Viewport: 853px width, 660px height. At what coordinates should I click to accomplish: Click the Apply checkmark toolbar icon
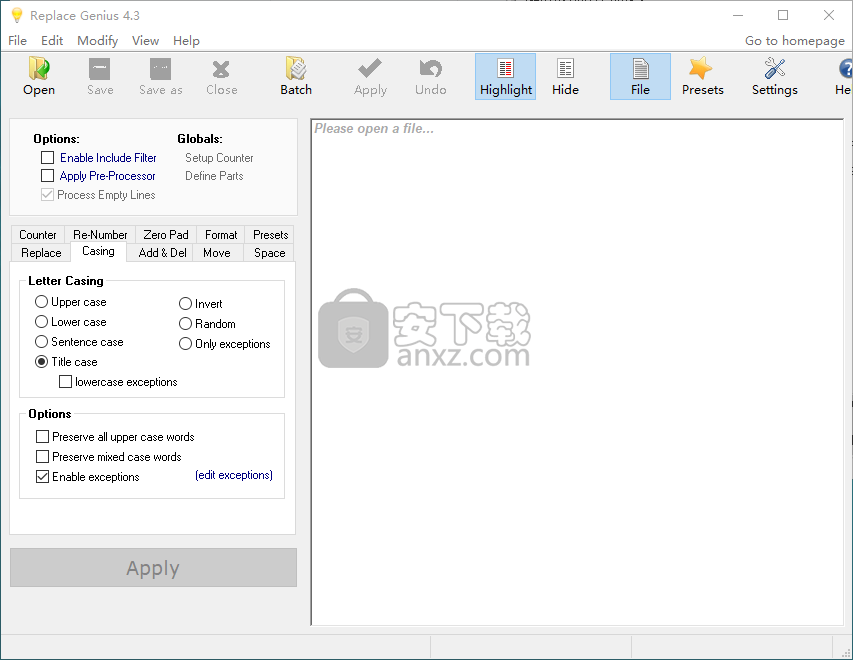(x=370, y=77)
